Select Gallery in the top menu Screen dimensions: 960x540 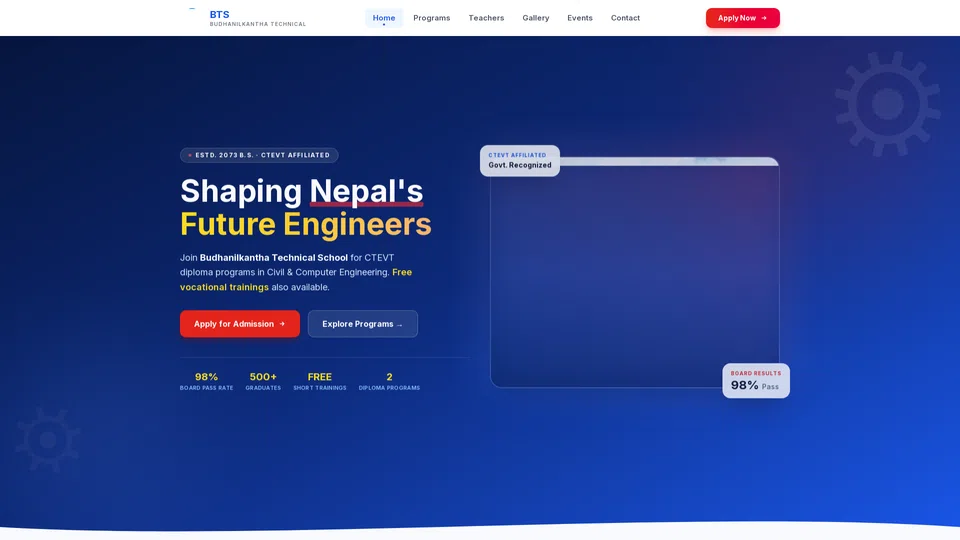(536, 18)
